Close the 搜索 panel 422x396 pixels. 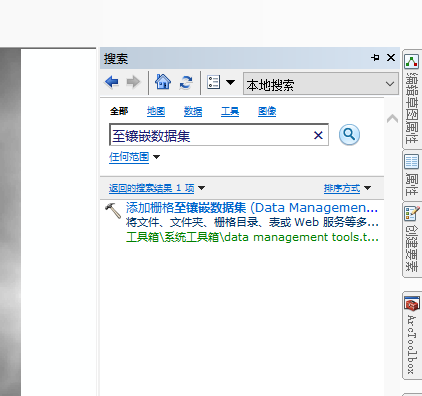[391, 58]
